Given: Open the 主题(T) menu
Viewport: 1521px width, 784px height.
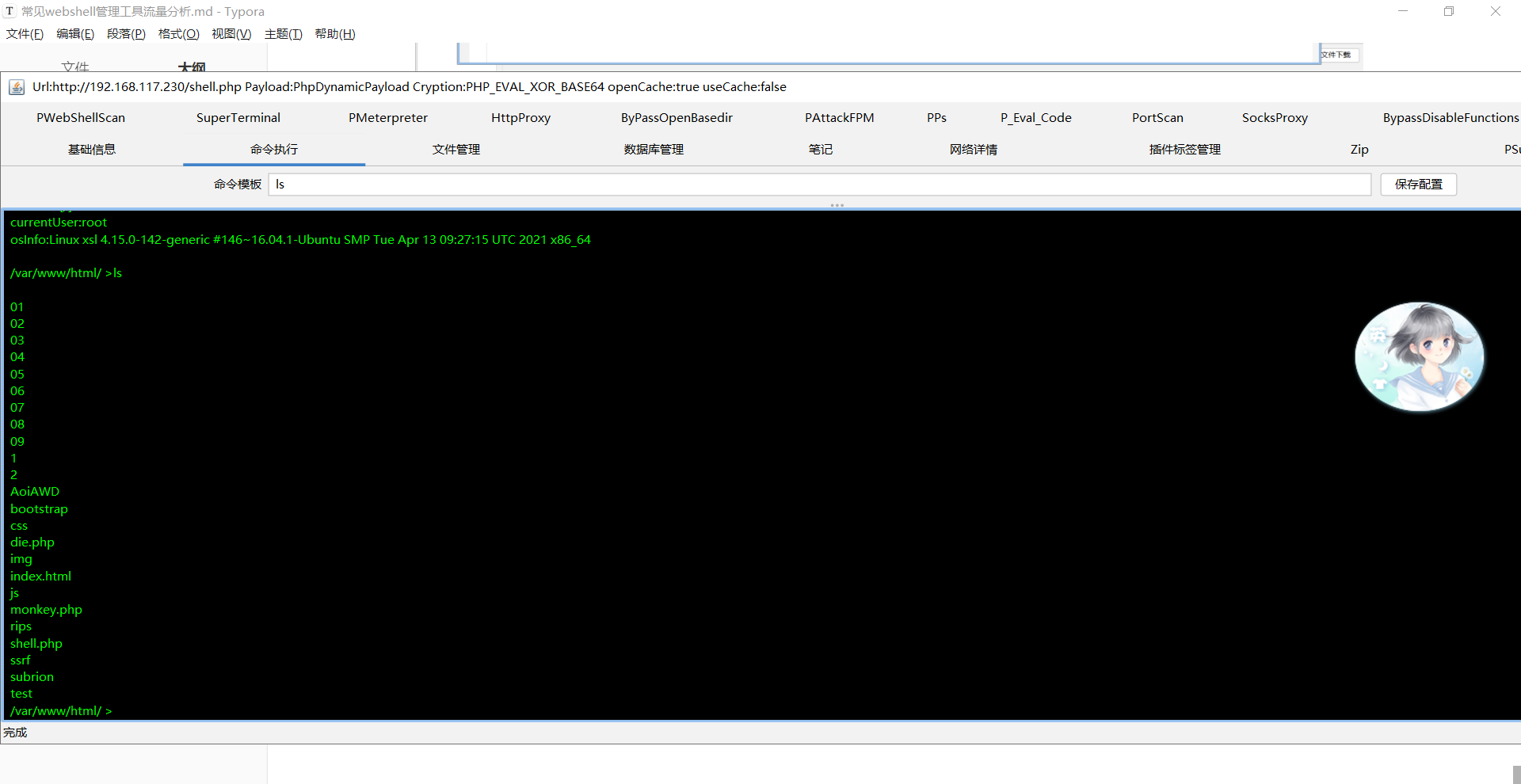Looking at the screenshot, I should pos(283,34).
